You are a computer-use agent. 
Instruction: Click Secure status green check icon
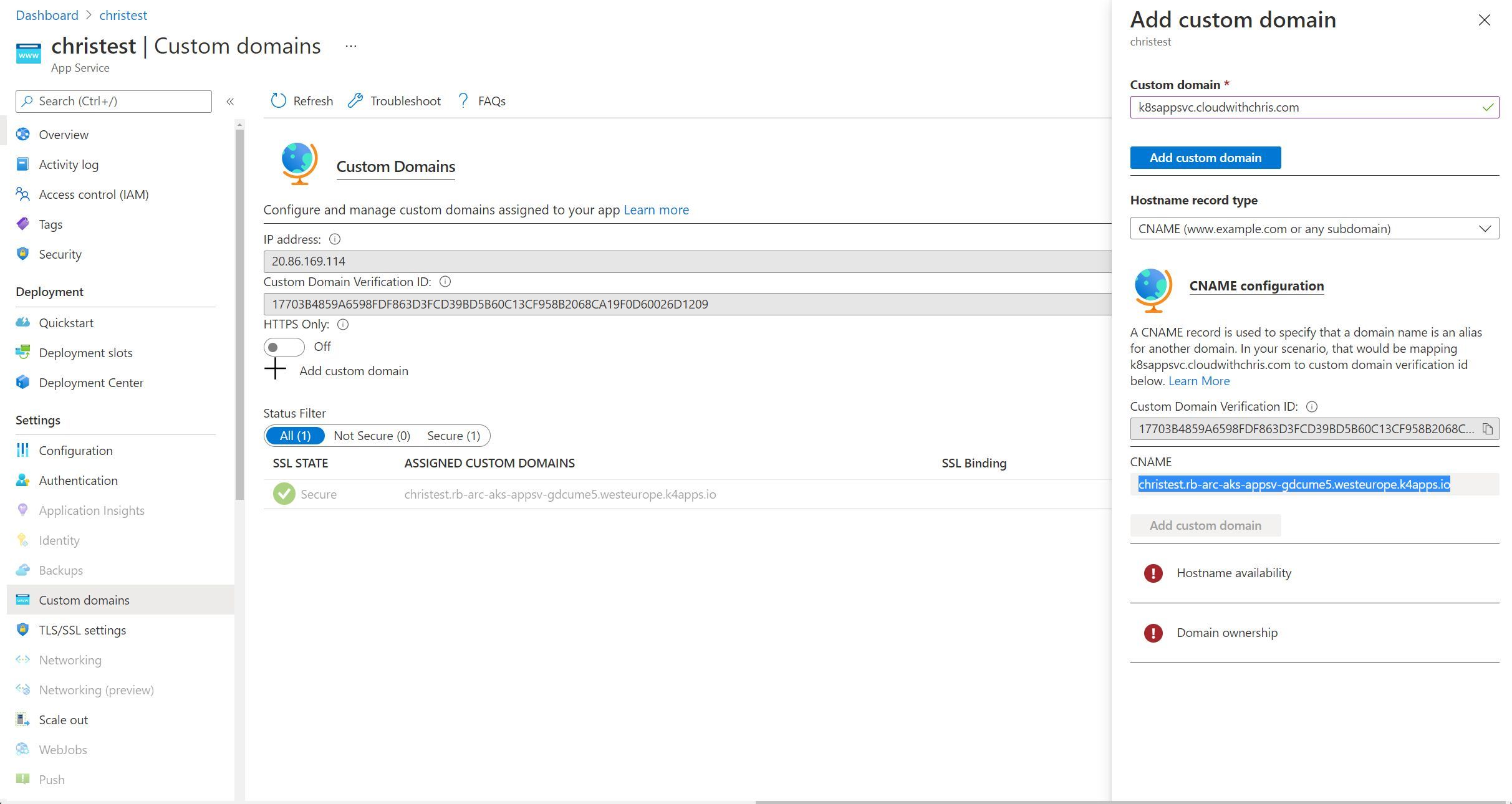tap(284, 494)
